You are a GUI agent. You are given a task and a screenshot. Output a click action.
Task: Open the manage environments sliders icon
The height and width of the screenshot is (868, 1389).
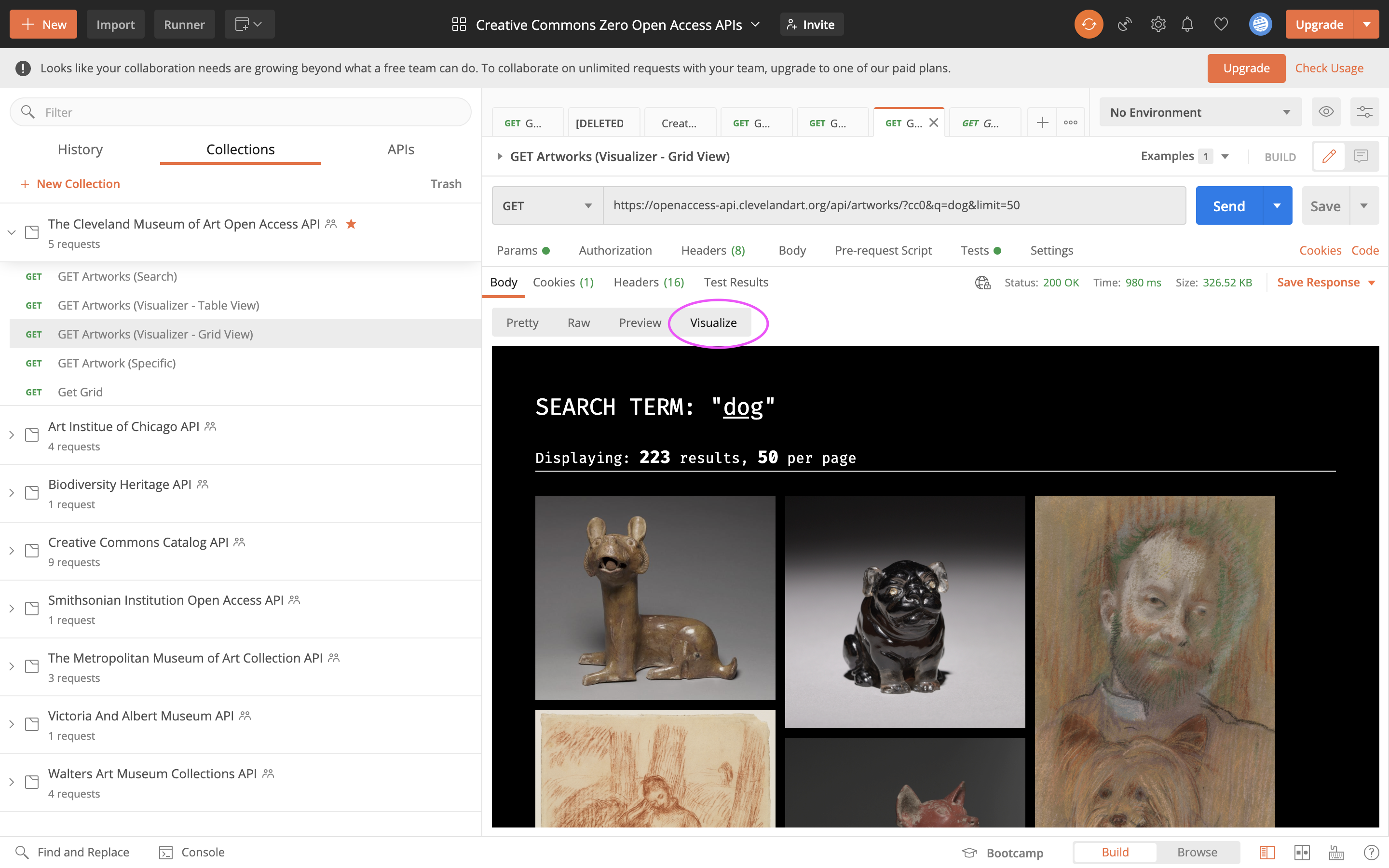point(1364,112)
